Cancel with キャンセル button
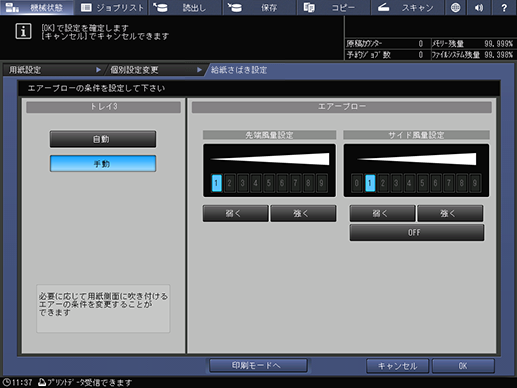This screenshot has width=517, height=388. pos(397,366)
